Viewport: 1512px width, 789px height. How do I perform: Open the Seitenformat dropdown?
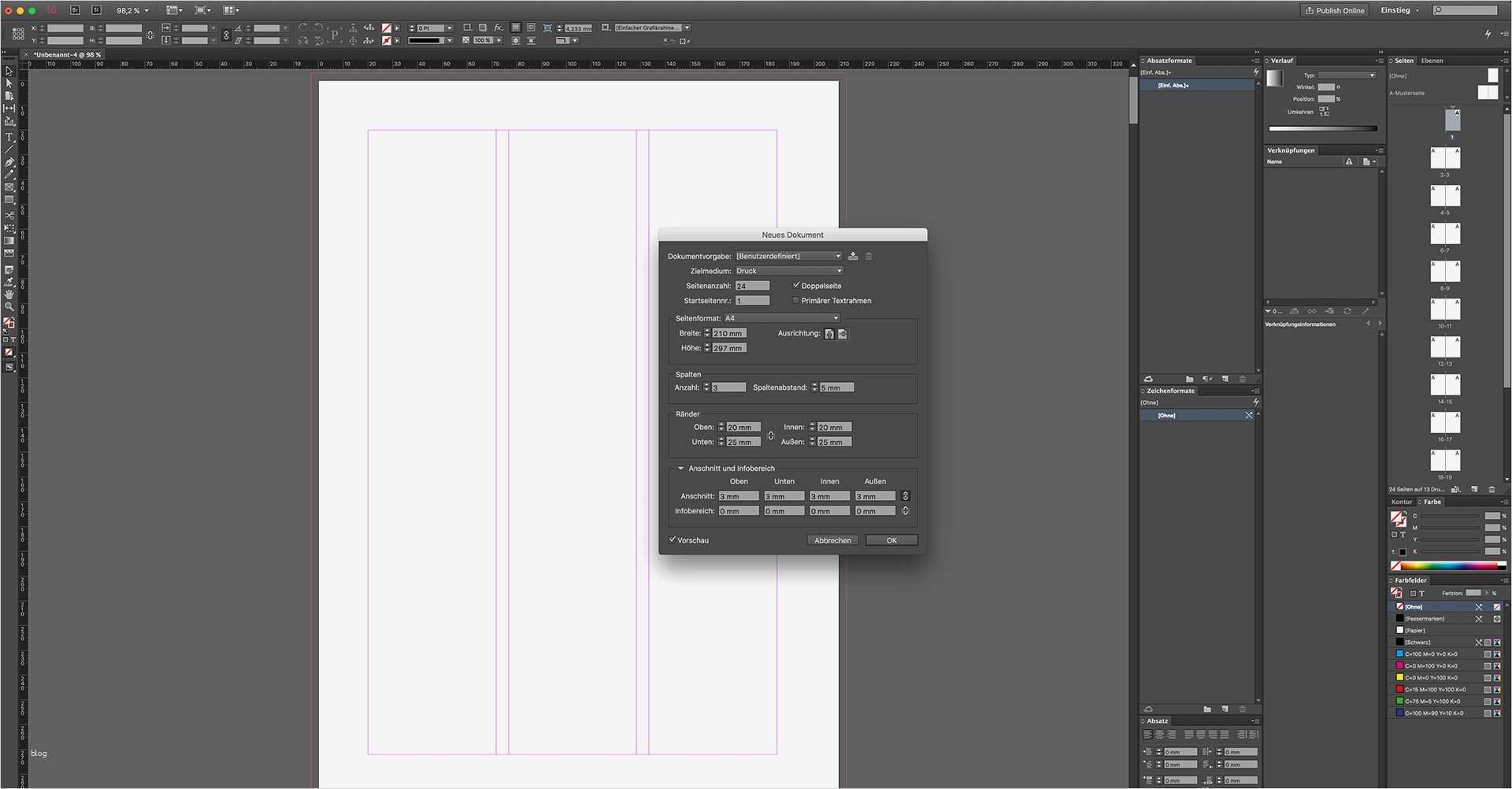click(x=780, y=318)
